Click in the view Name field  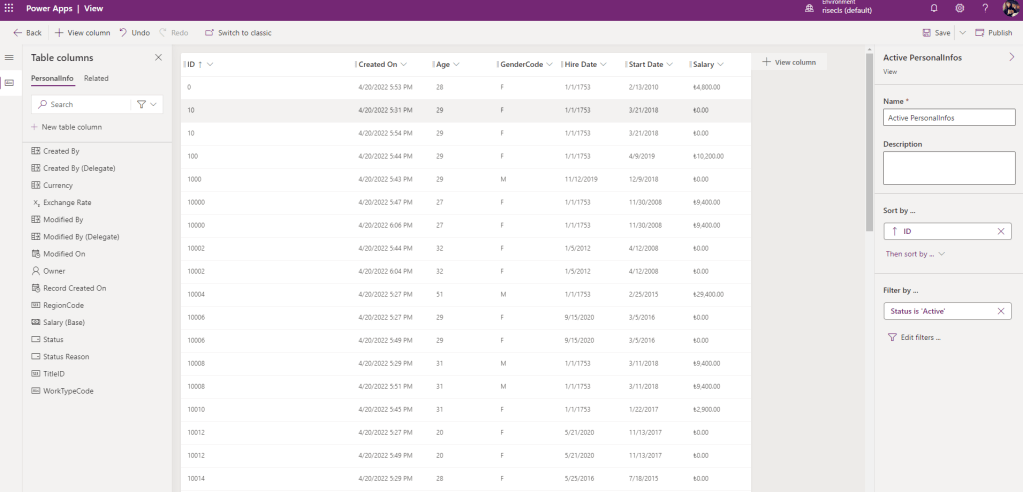click(x=947, y=118)
